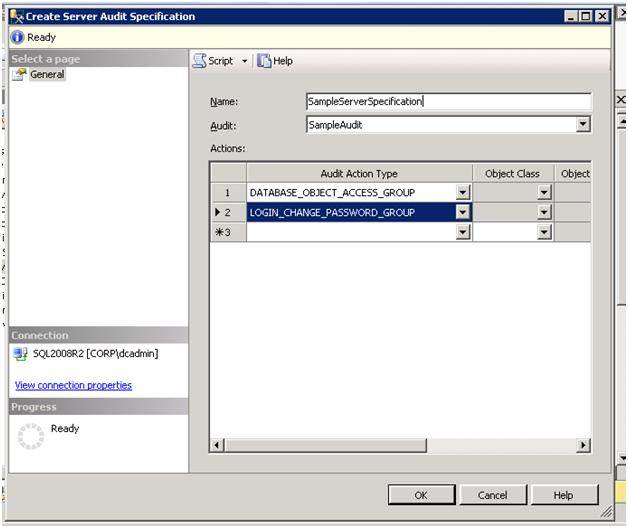
Task: Open row 3 Object Class dropdown
Action: (x=543, y=232)
